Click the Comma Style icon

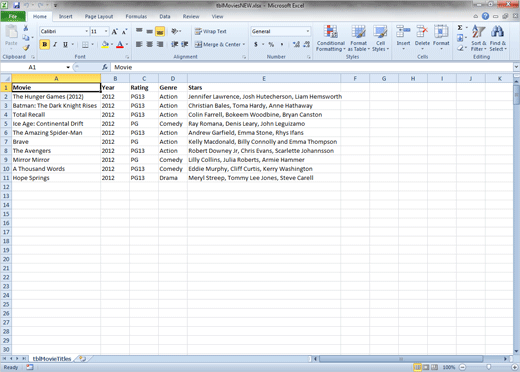point(282,44)
